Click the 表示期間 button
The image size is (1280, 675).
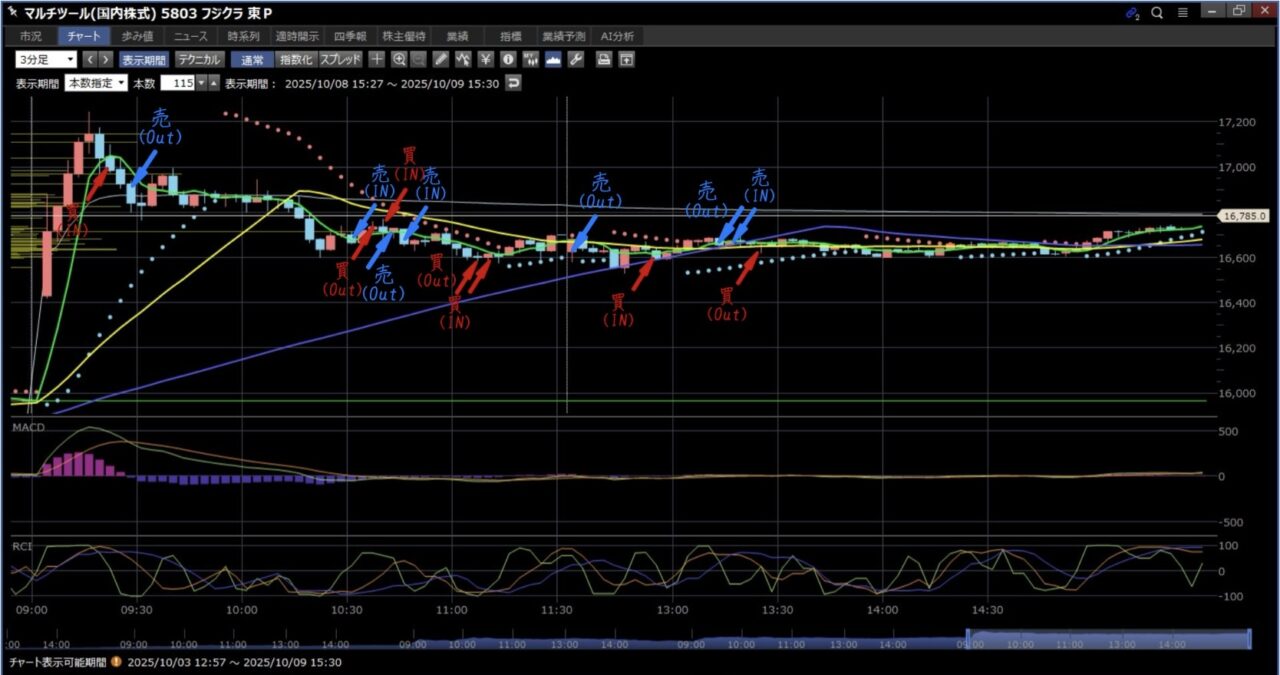pyautogui.click(x=146, y=59)
